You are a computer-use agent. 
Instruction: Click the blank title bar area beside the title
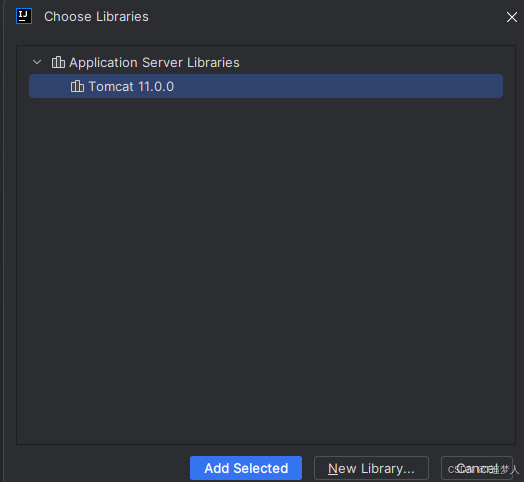pyautogui.click(x=326, y=17)
